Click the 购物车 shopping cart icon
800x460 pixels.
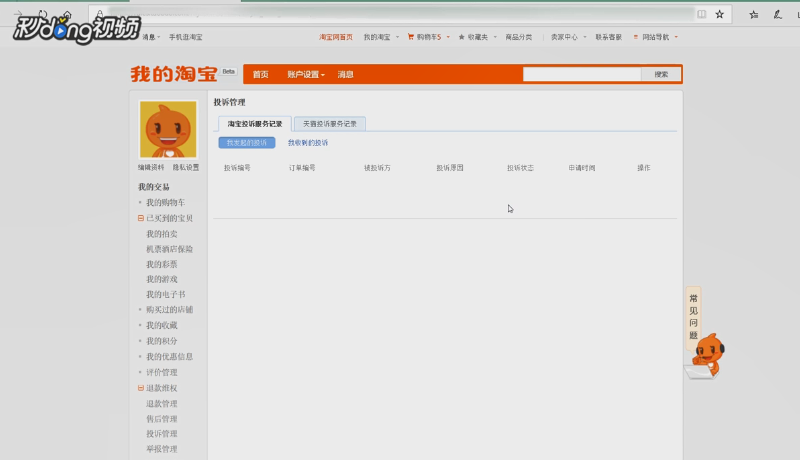coord(411,37)
